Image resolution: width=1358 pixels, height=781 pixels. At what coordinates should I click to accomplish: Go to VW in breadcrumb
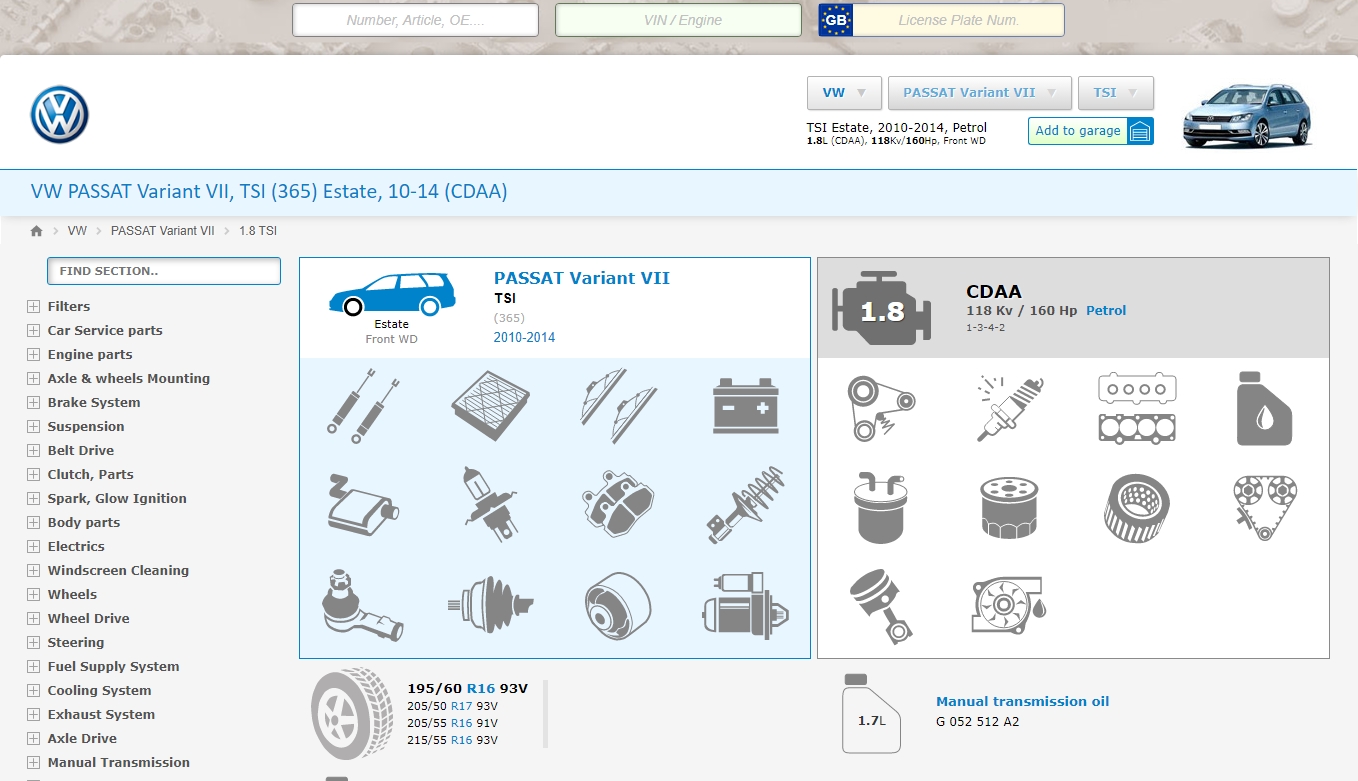click(77, 231)
